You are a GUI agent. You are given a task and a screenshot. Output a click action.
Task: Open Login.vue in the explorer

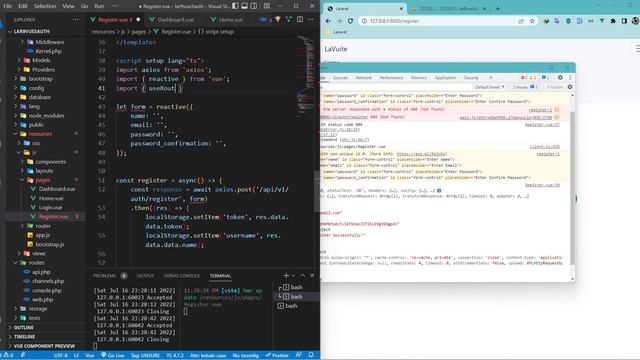tap(50, 207)
